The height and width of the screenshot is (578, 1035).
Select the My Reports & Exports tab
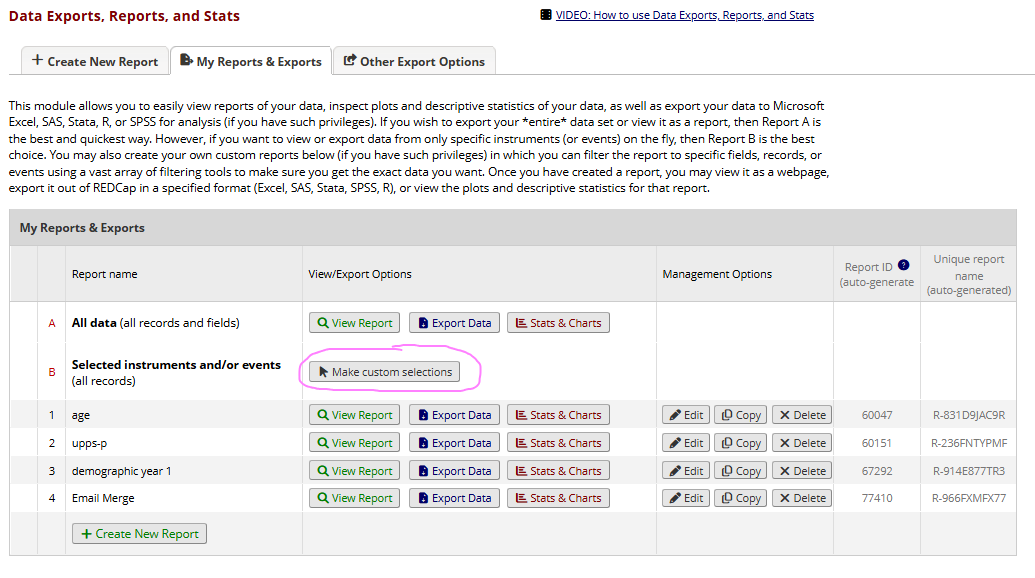click(250, 61)
